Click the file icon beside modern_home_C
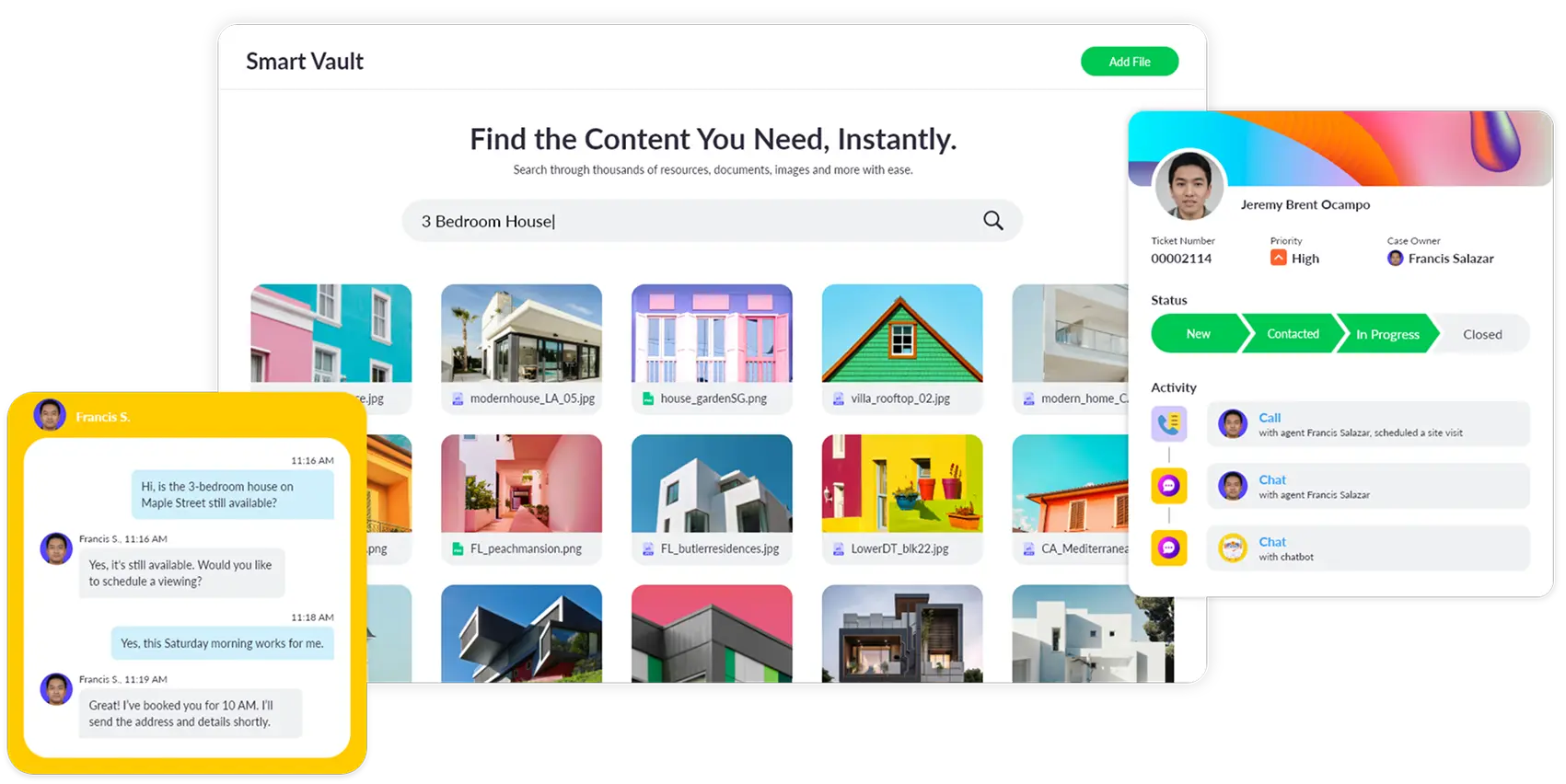1566x784 pixels. 1029,398
